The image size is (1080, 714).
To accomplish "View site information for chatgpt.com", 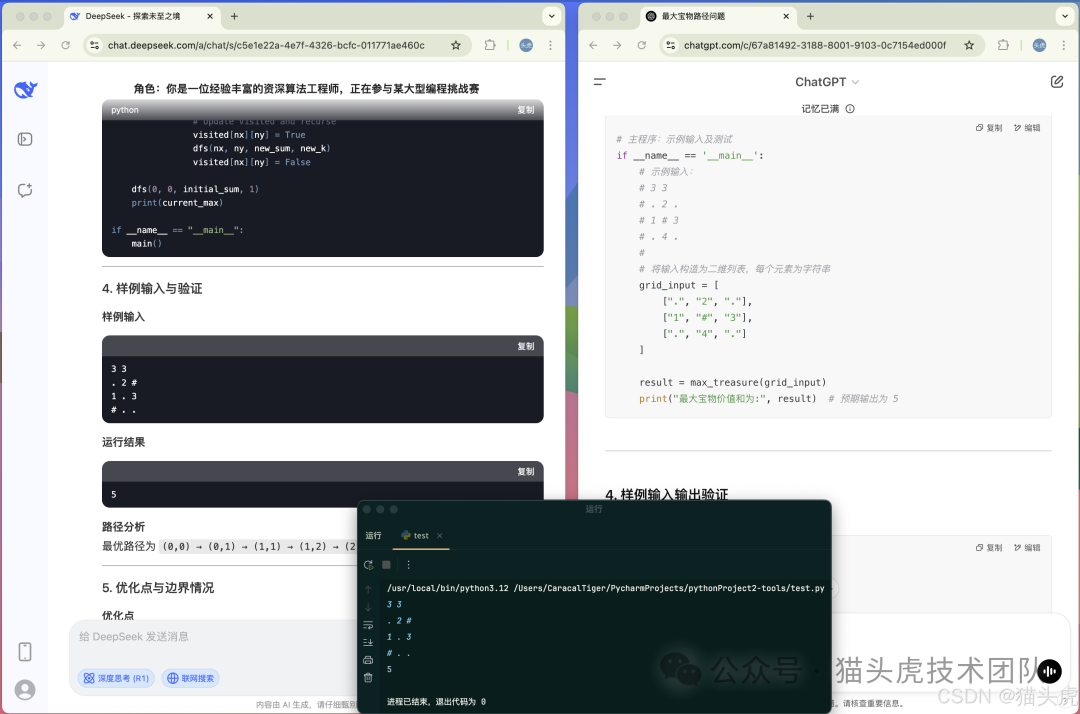I will coord(670,45).
